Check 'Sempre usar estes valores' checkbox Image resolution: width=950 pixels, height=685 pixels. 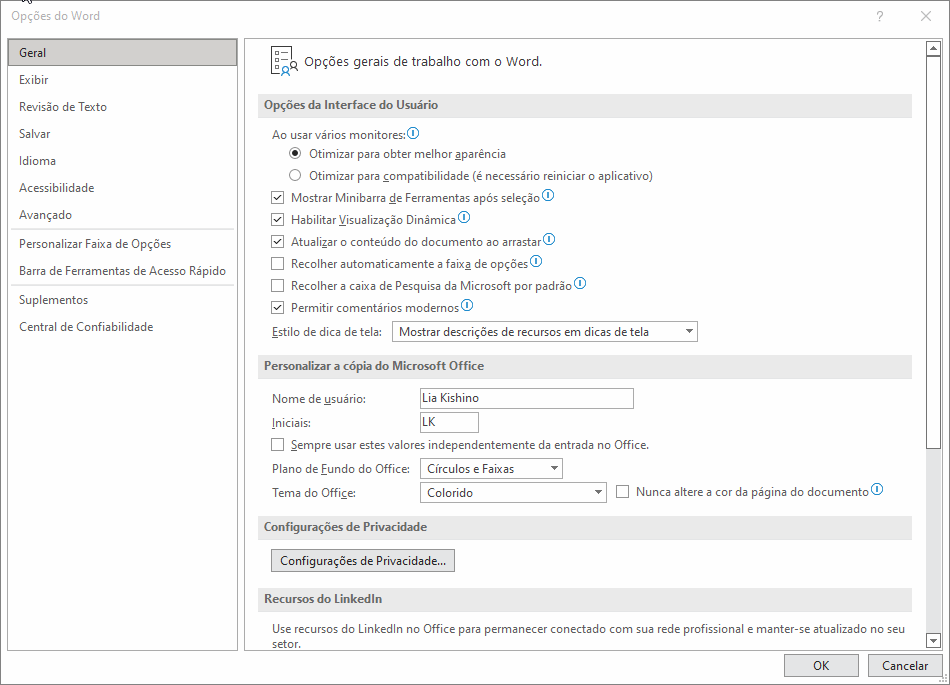point(277,445)
